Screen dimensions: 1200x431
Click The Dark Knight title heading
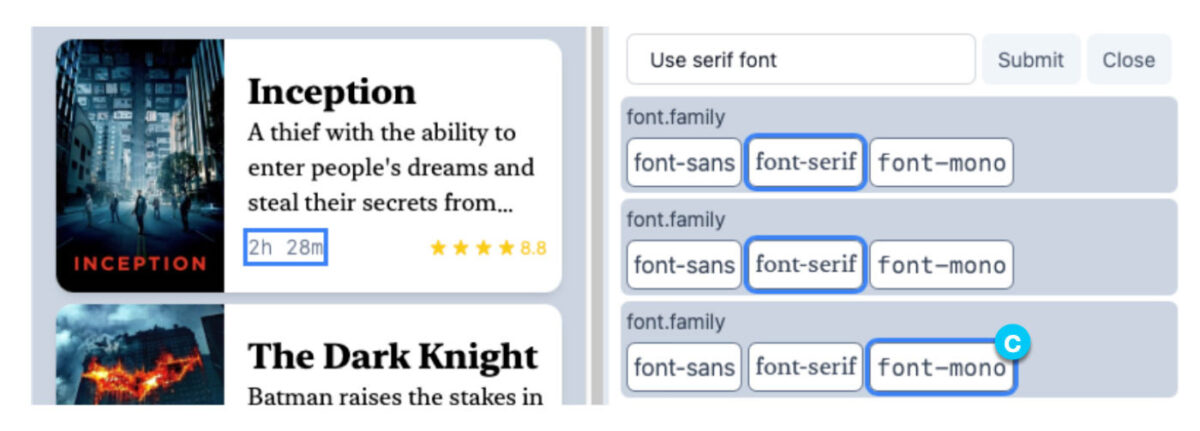pos(392,356)
